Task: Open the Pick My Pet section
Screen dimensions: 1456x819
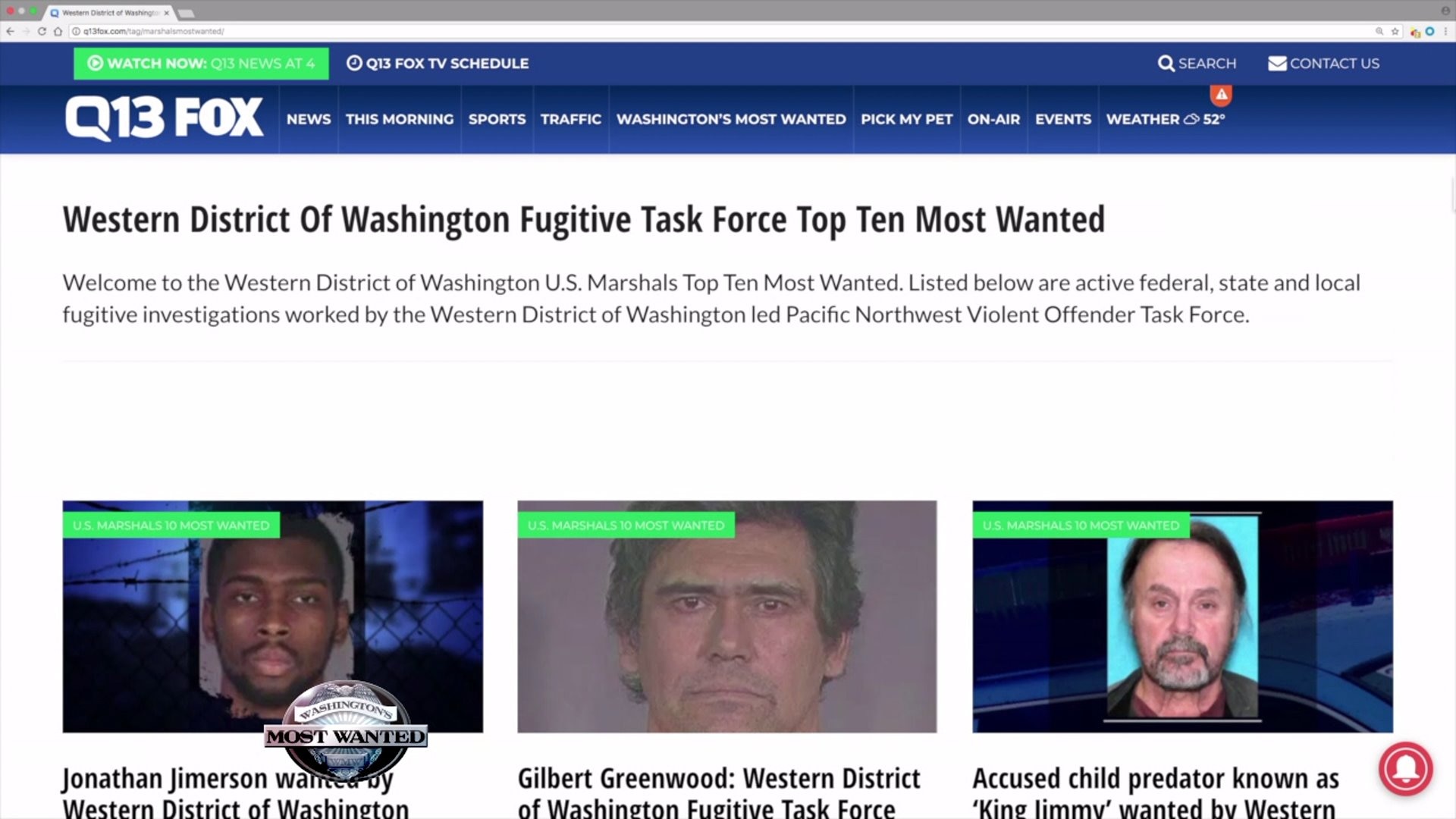Action: 906,119
